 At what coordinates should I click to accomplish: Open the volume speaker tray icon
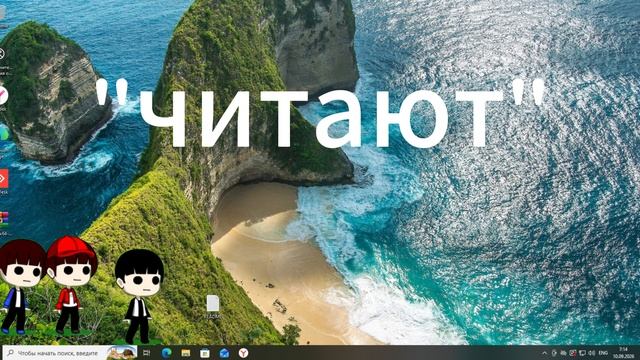[x=591, y=353]
